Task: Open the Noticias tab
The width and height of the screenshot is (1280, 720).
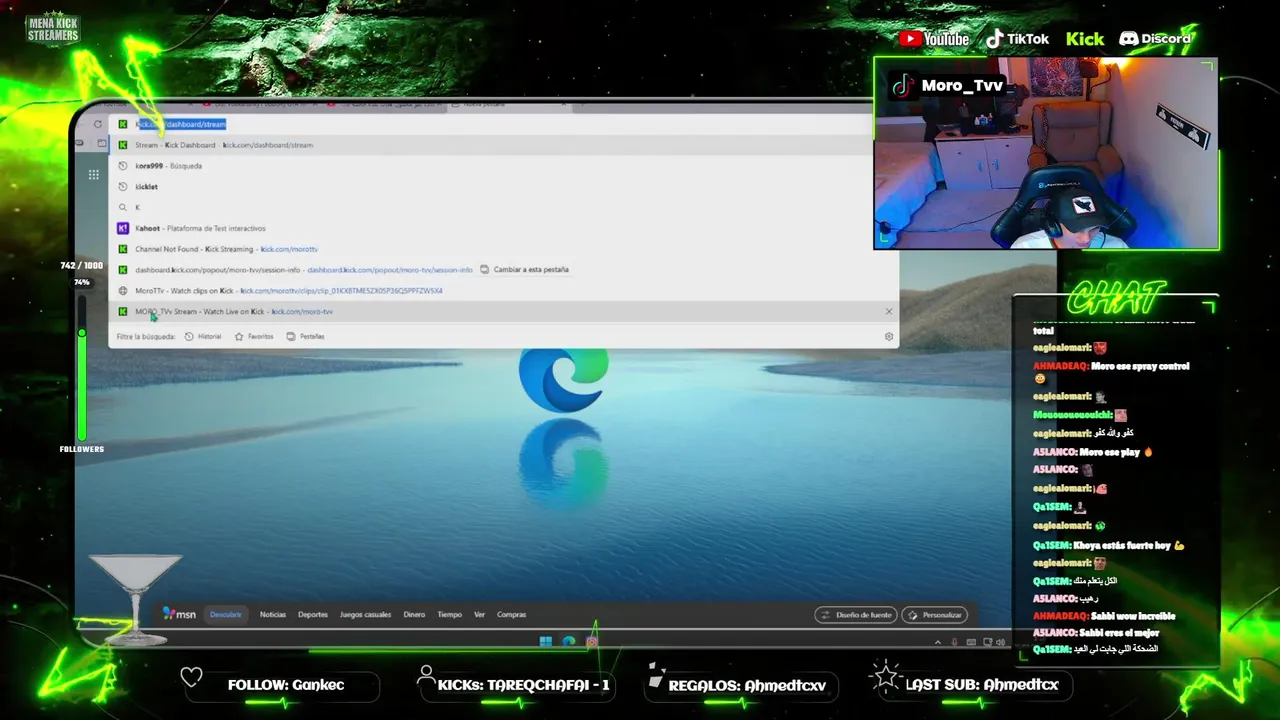Action: click(x=273, y=615)
